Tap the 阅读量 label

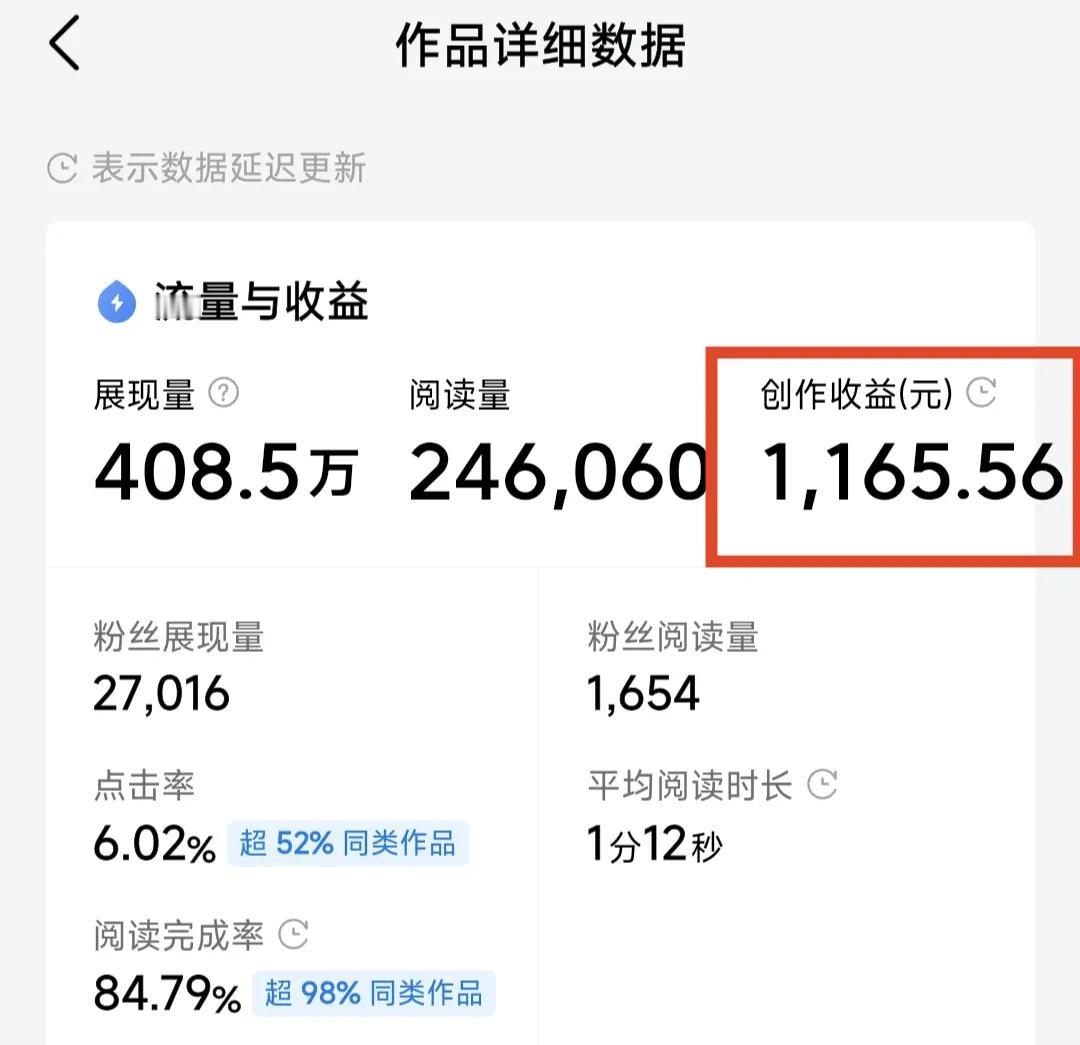(x=459, y=395)
